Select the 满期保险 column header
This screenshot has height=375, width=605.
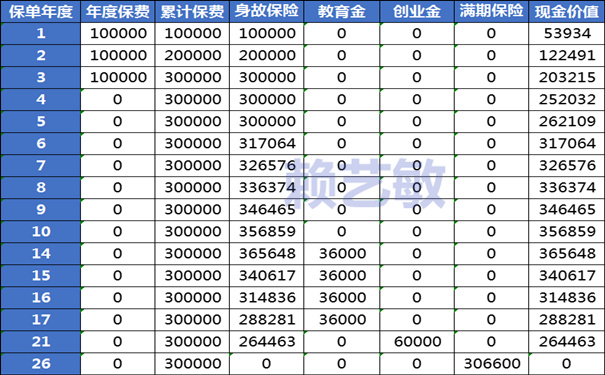tap(491, 11)
